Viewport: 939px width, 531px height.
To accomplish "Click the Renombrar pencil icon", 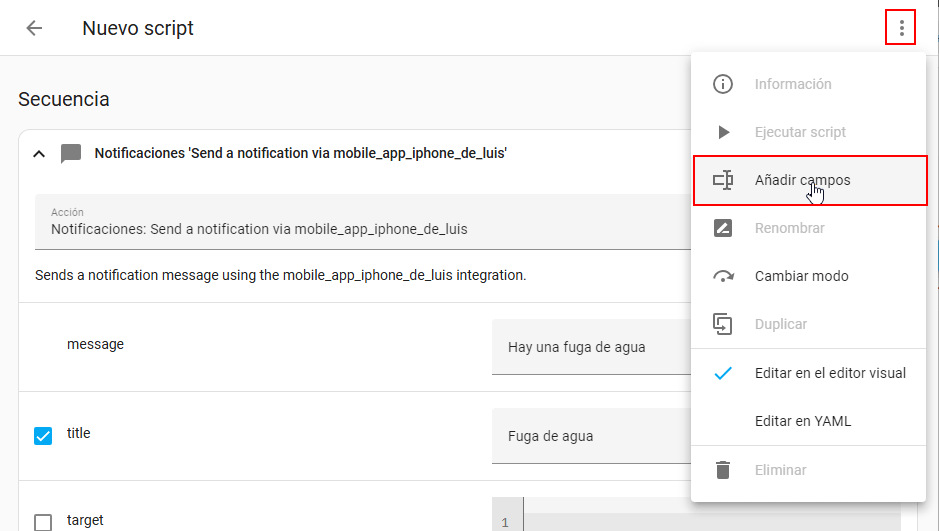I will 722,228.
